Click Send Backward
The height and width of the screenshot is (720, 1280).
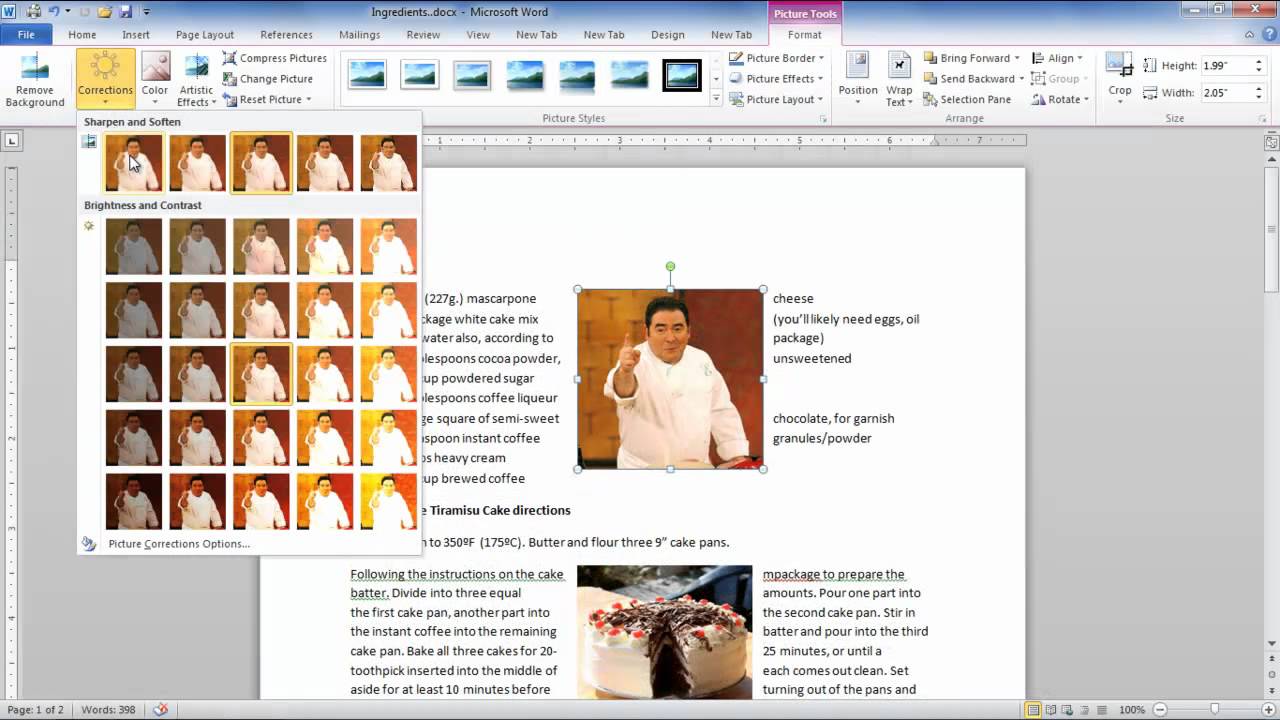coord(973,79)
